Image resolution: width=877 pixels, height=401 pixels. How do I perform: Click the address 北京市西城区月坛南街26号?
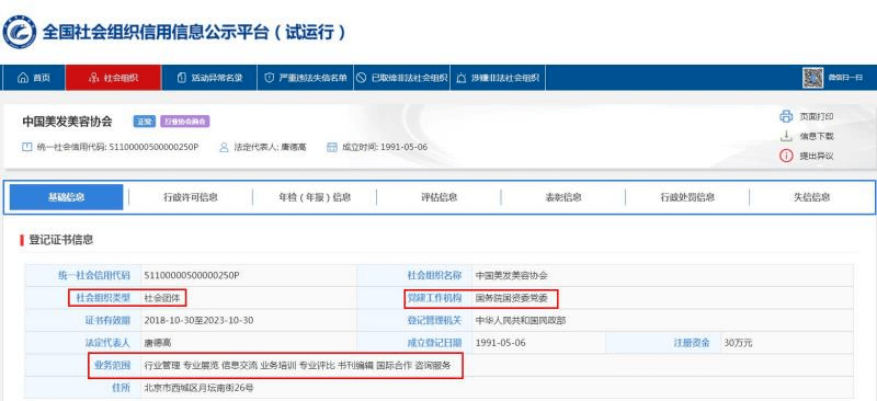(200, 387)
